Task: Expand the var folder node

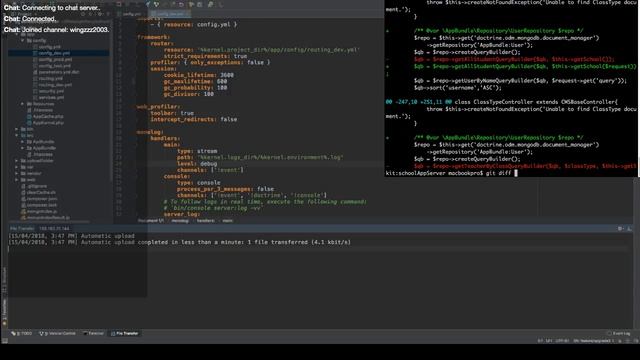Action: pos(17,167)
